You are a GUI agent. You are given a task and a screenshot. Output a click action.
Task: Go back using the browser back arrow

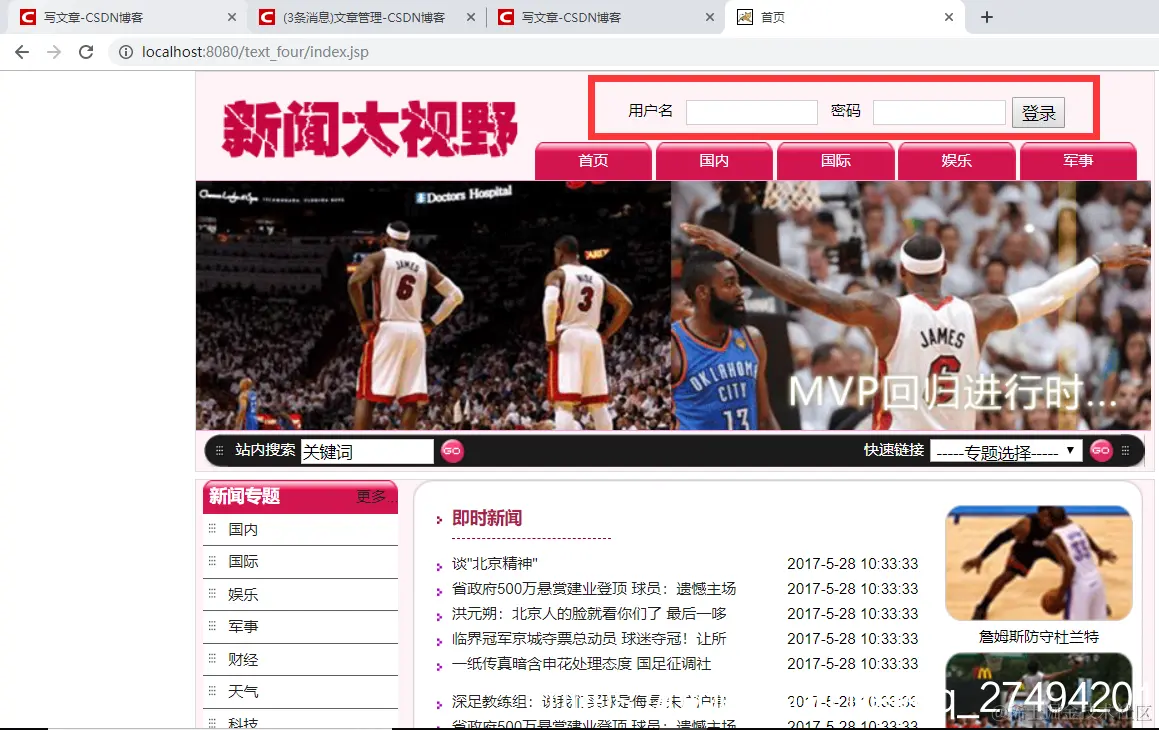point(22,52)
